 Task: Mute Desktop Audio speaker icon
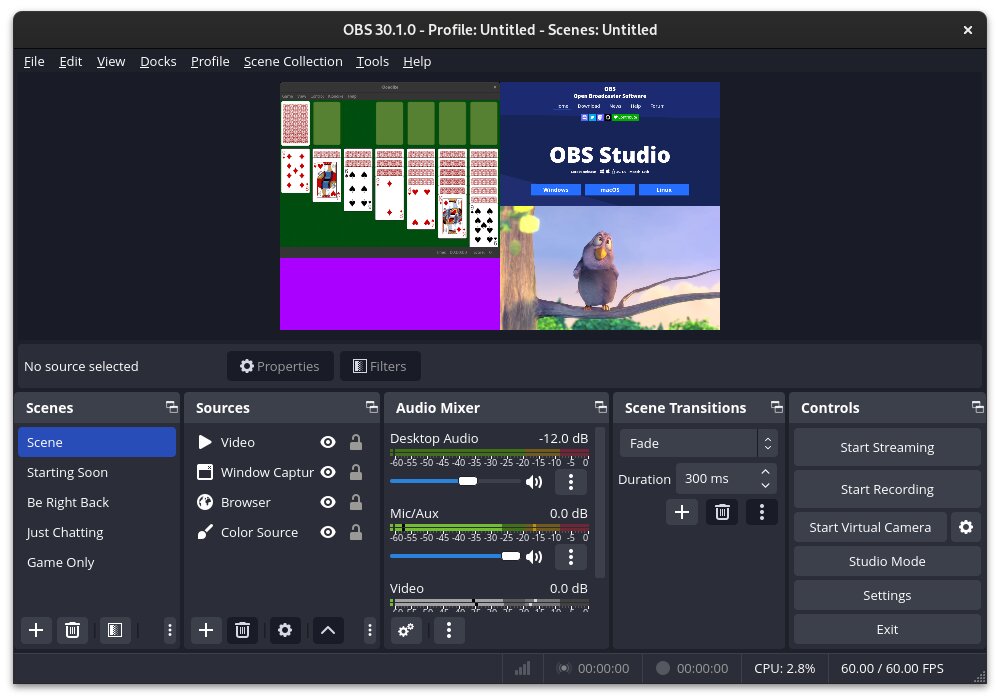tap(534, 482)
